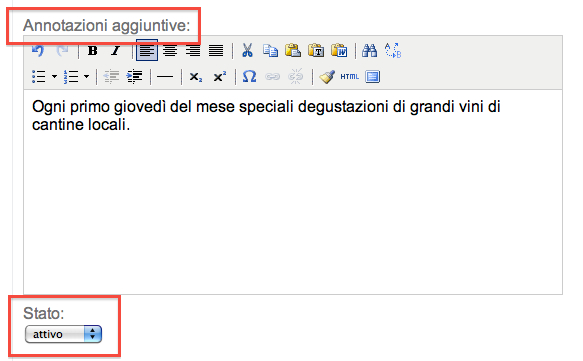Clean up messy code with brush icon
583x361 pixels.
(327, 77)
